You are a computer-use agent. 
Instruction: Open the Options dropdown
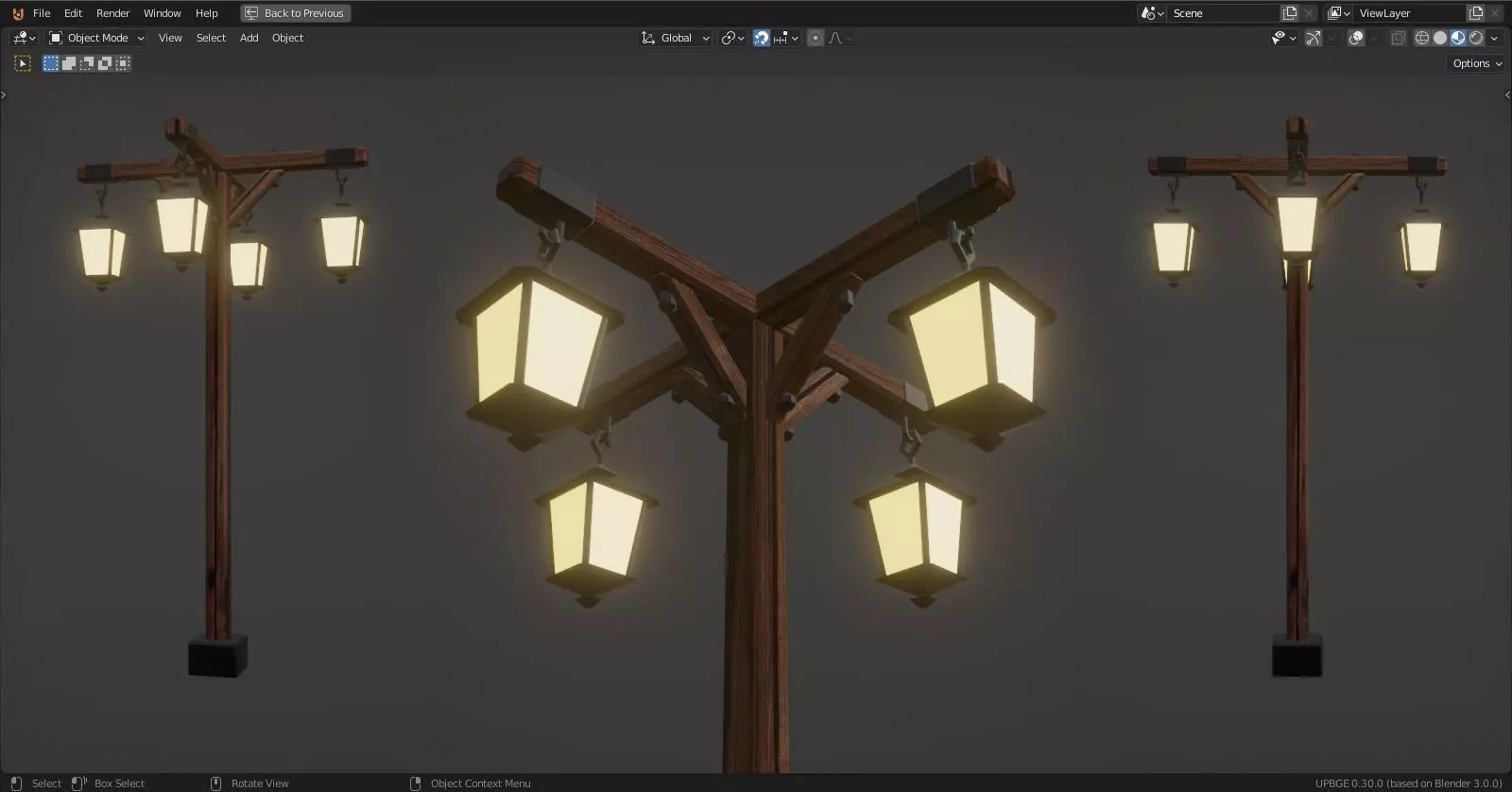point(1476,63)
